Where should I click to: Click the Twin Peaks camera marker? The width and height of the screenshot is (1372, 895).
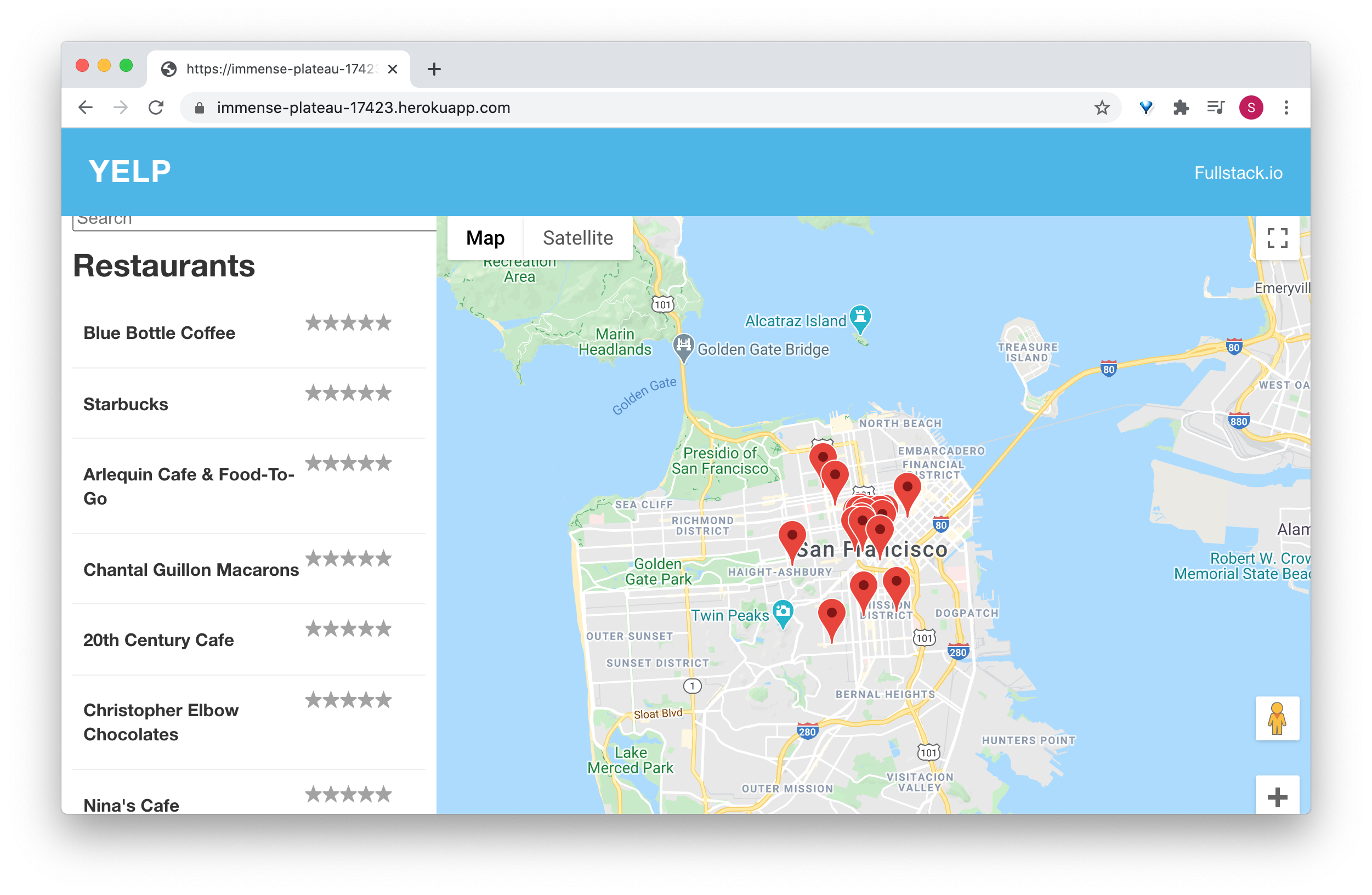pos(783,612)
